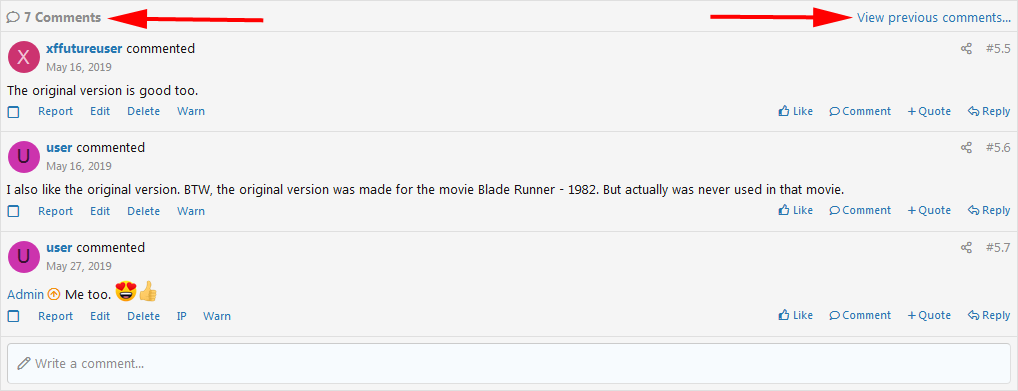Viewport: 1018px width, 391px height.
Task: Click the Write a comment field
Action: point(509,363)
